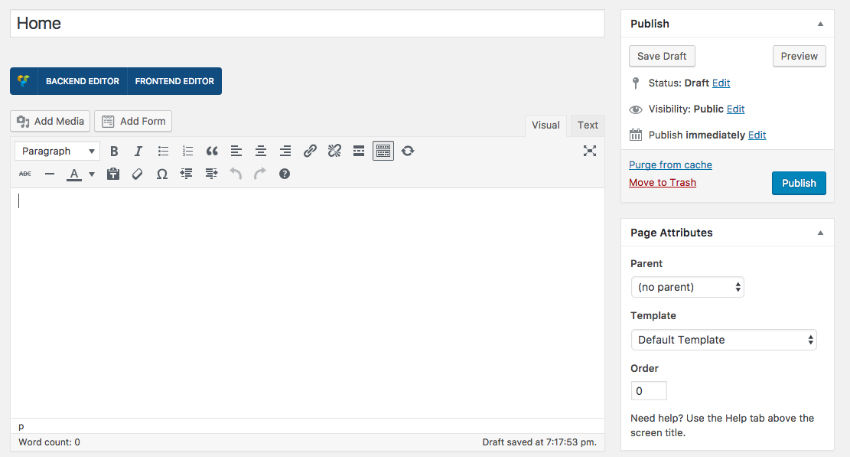Viewport: 850px width, 457px height.
Task: Move the page to Trash
Action: (662, 183)
